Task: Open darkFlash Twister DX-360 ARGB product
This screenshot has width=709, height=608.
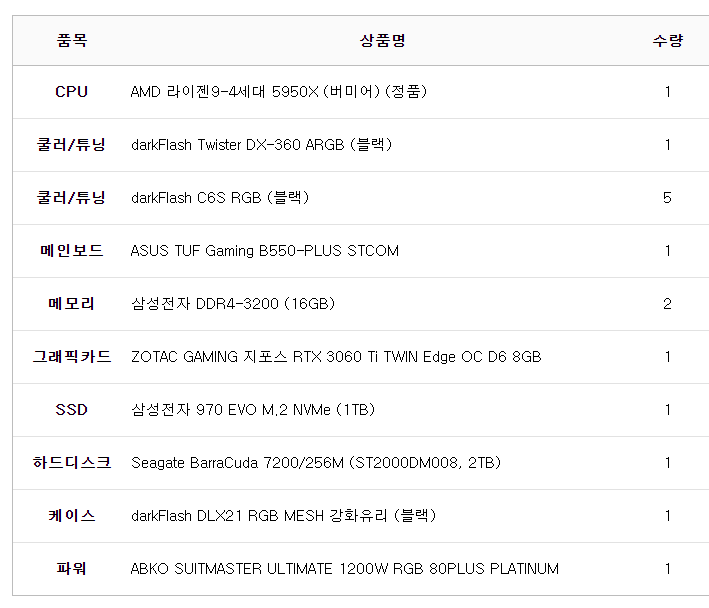Action: pyautogui.click(x=261, y=145)
